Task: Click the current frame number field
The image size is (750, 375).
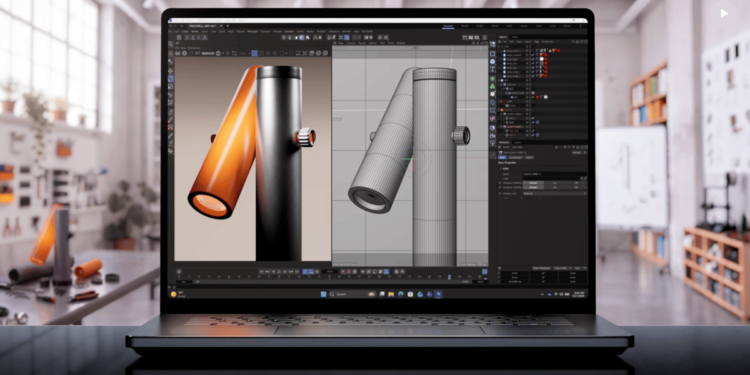Action: point(330,272)
